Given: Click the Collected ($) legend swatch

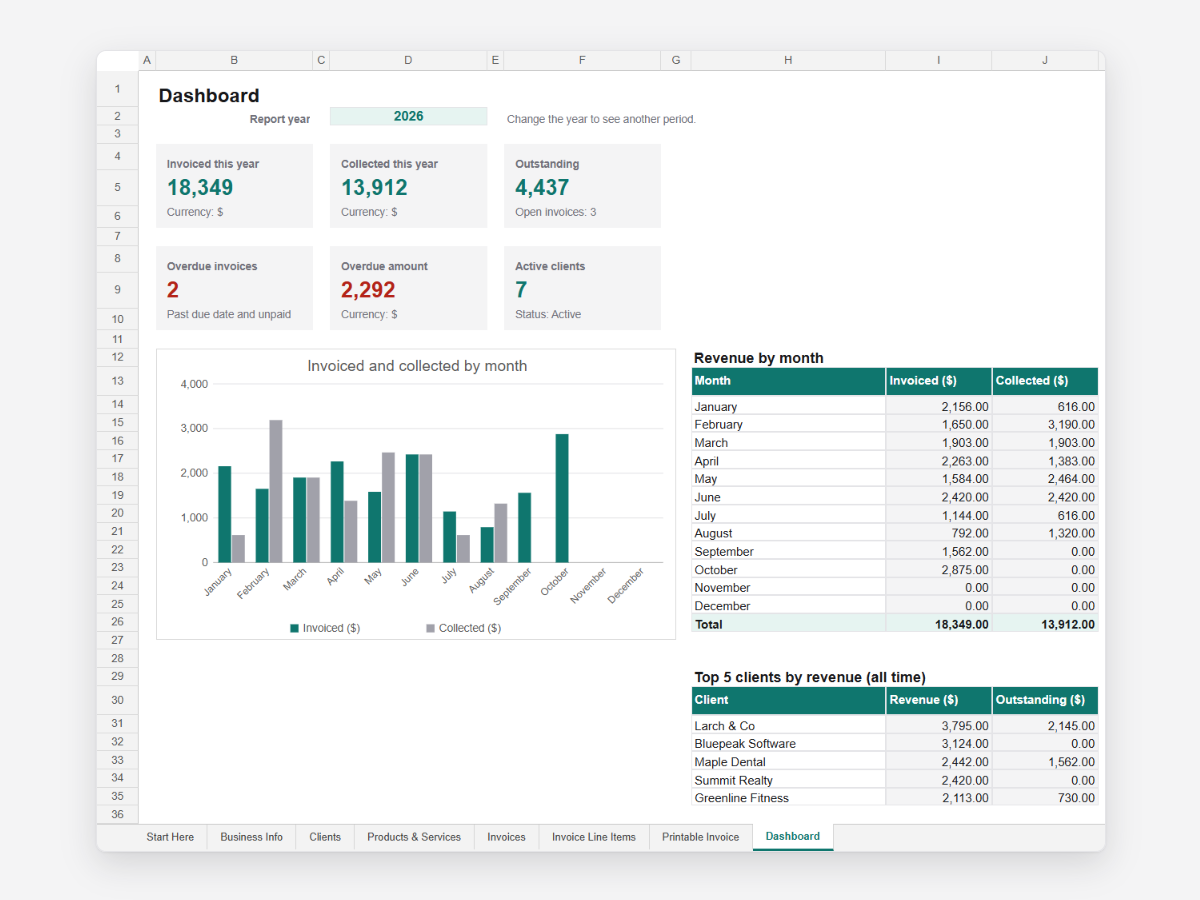Looking at the screenshot, I should pos(431,628).
